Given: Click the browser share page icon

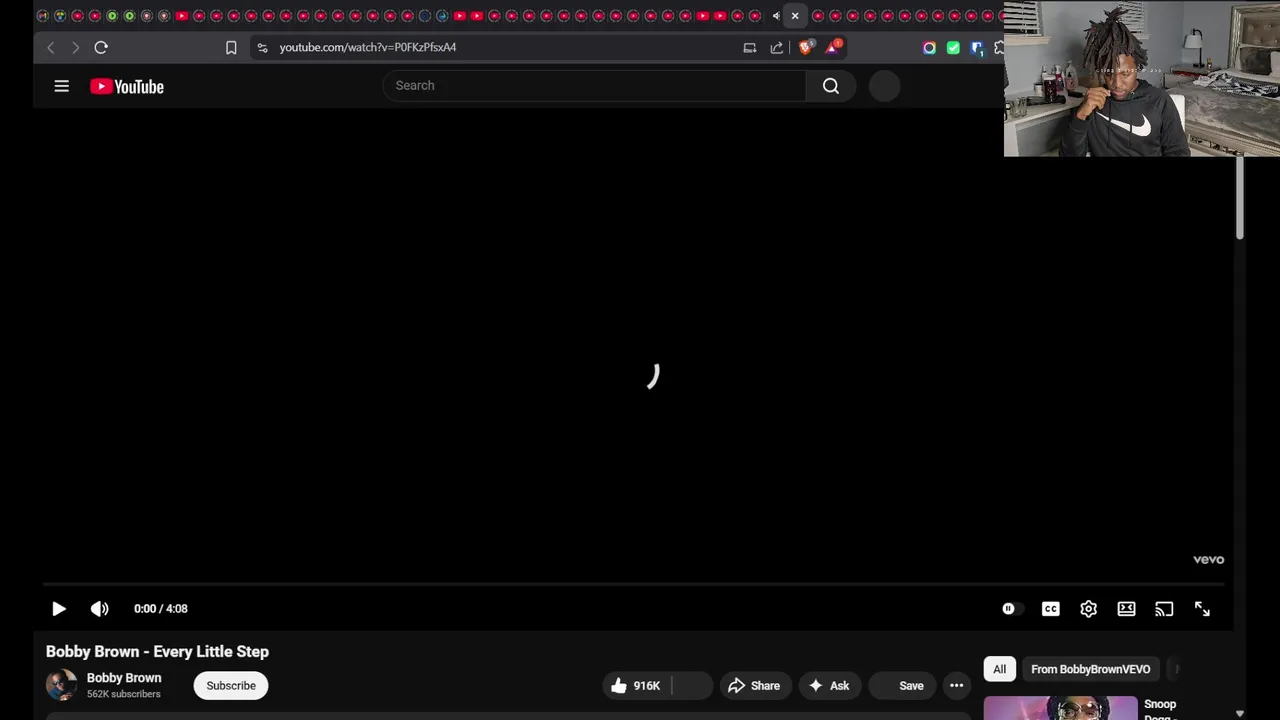Looking at the screenshot, I should pos(777,47).
